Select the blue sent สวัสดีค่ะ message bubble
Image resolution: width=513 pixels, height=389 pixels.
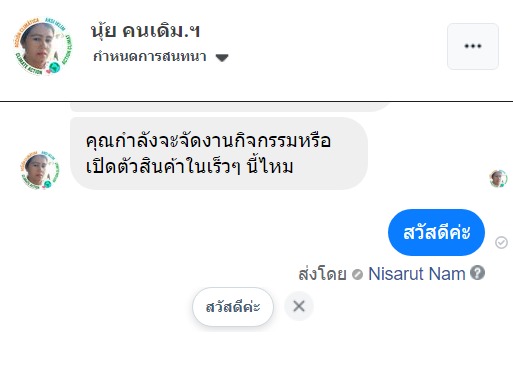pyautogui.click(x=436, y=232)
